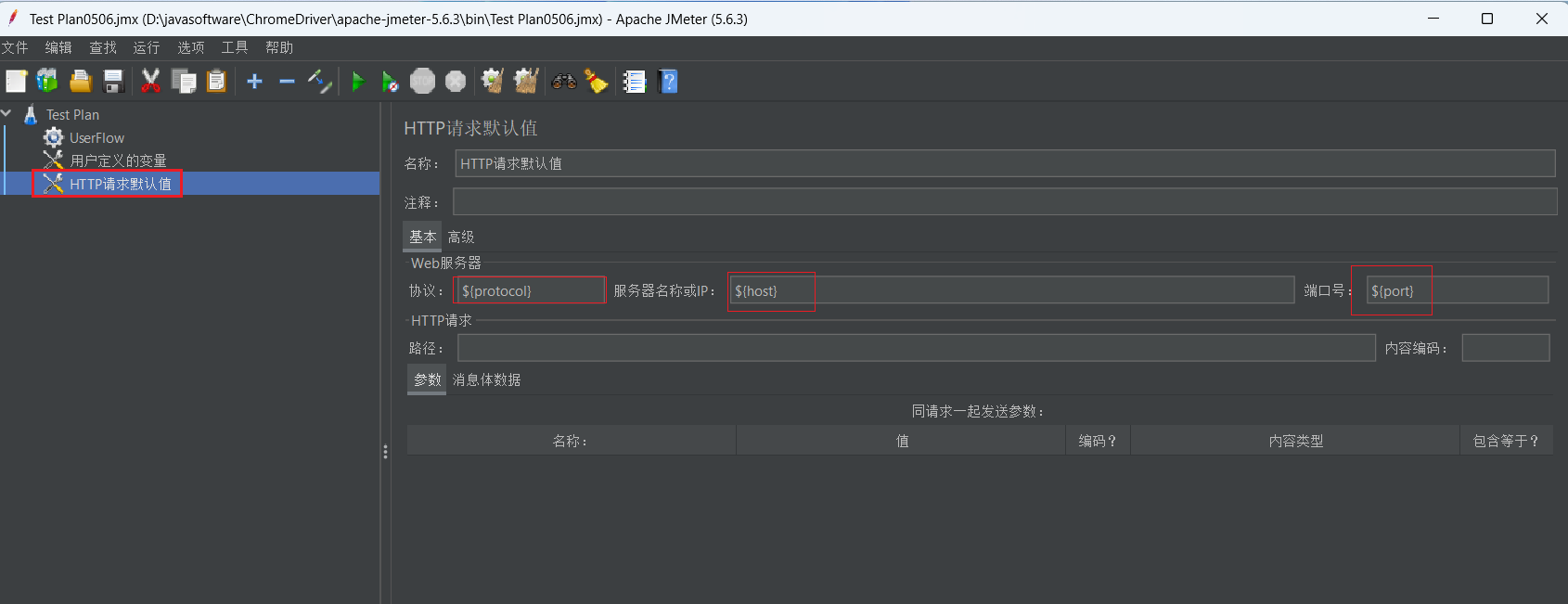Viewport: 1568px width, 604px height.
Task: Click the 内容编码 encoding field
Action: (x=1506, y=348)
